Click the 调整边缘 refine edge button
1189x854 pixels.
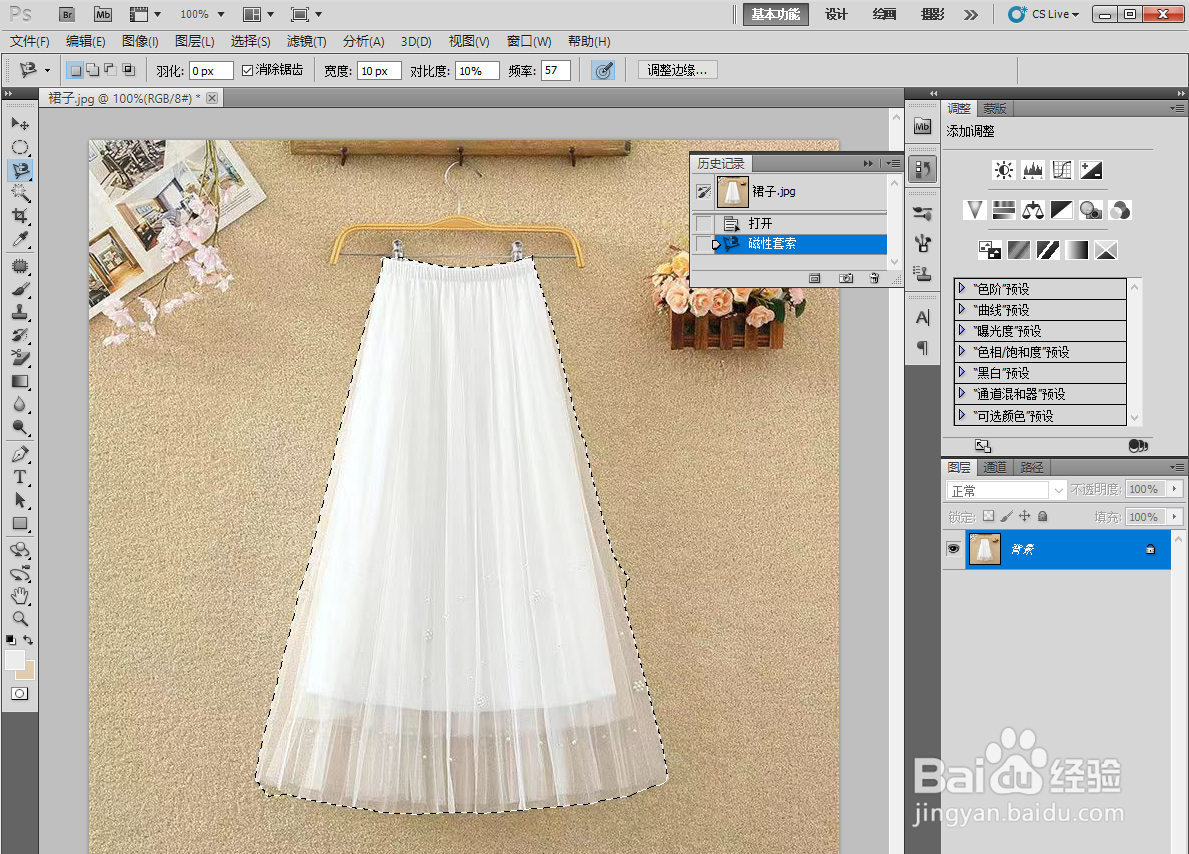point(677,71)
